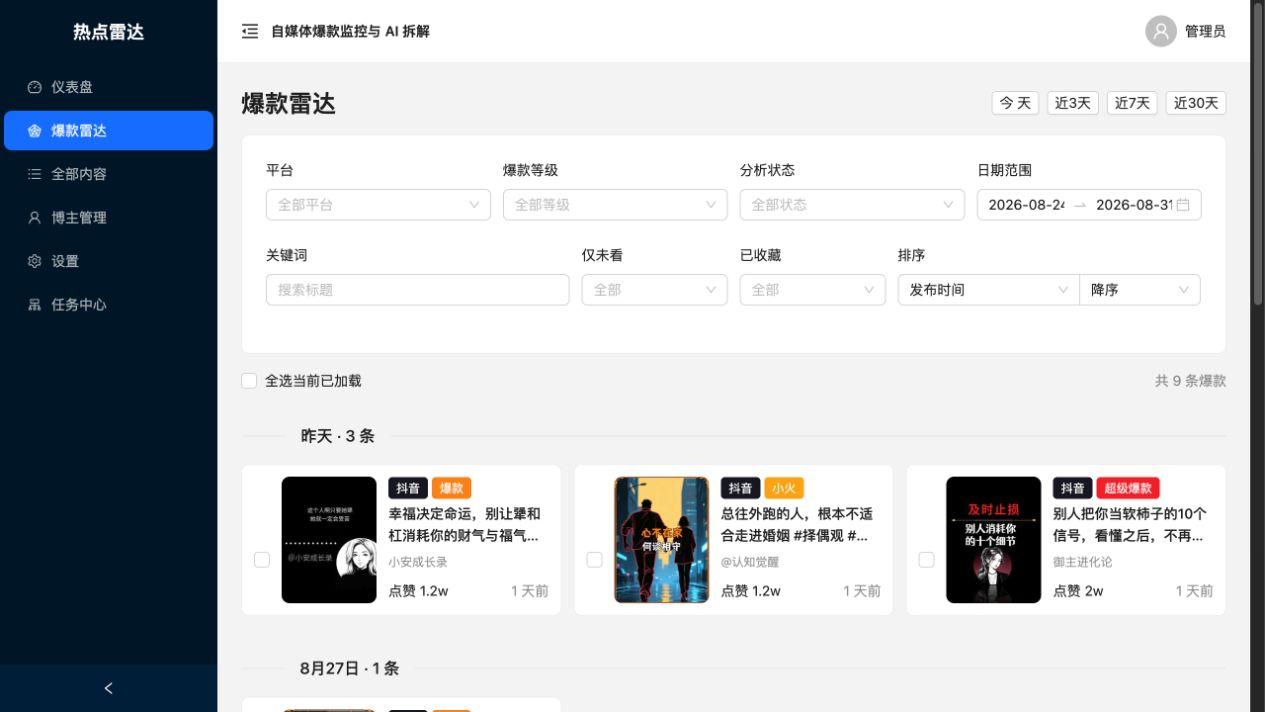This screenshot has width=1265, height=712.
Task: Open 任务中心 menu item
Action: point(109,305)
